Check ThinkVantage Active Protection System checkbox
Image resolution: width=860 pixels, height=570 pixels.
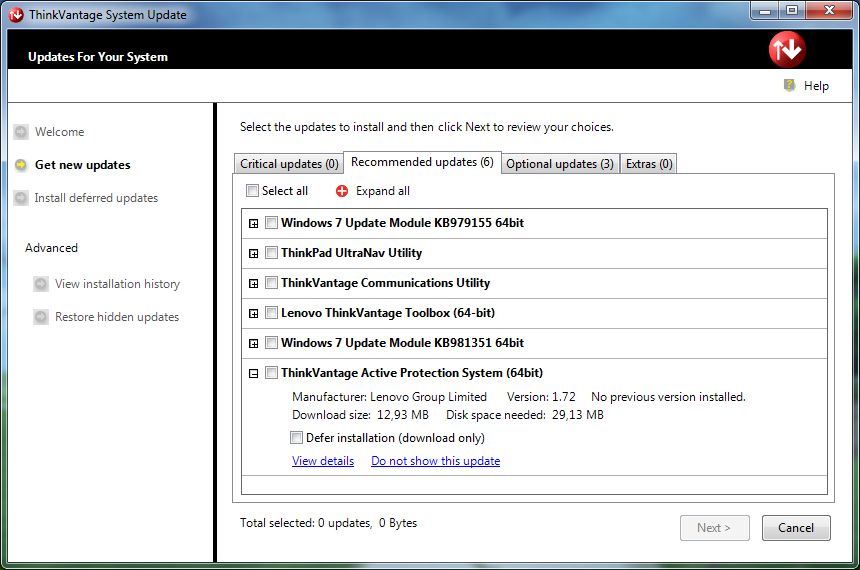pyautogui.click(x=271, y=373)
